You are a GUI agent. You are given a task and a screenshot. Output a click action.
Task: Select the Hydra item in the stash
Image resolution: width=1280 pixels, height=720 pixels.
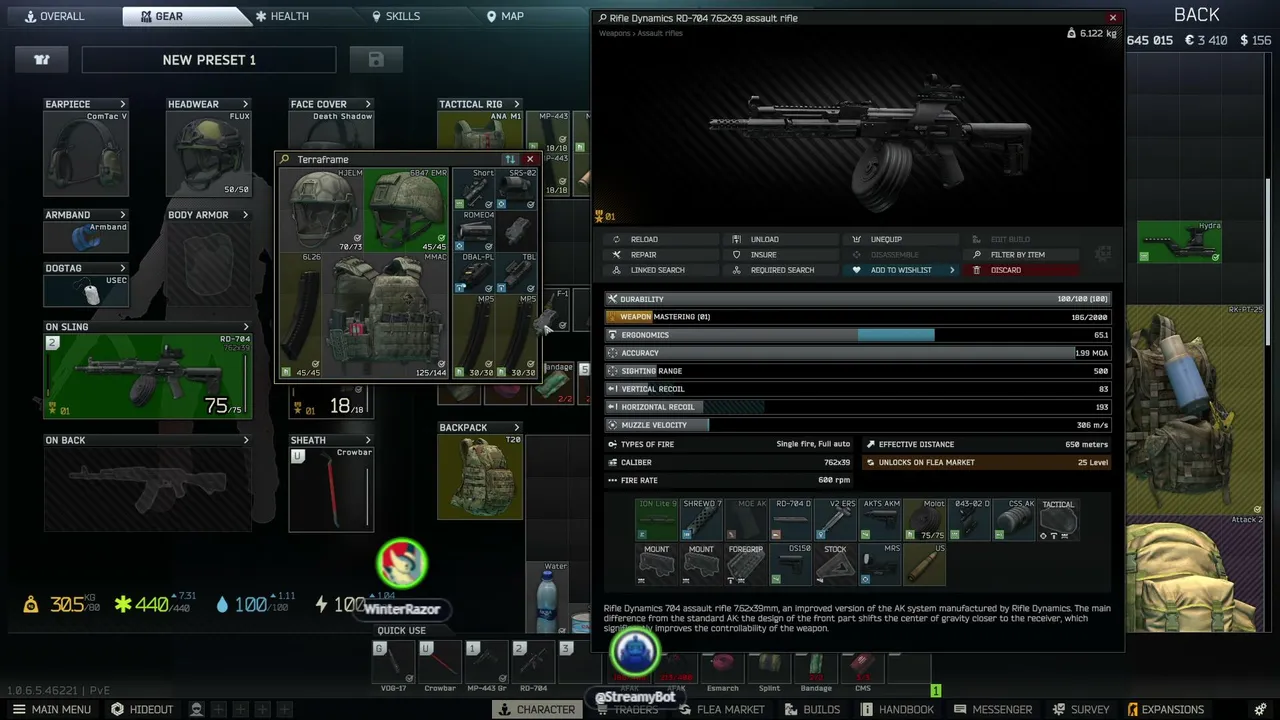(1180, 242)
